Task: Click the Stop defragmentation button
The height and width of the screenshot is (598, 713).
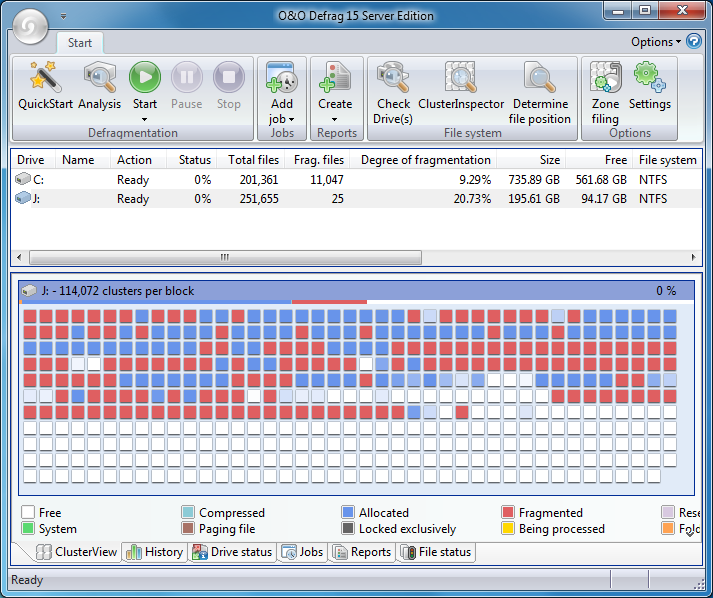Action: tap(228, 86)
